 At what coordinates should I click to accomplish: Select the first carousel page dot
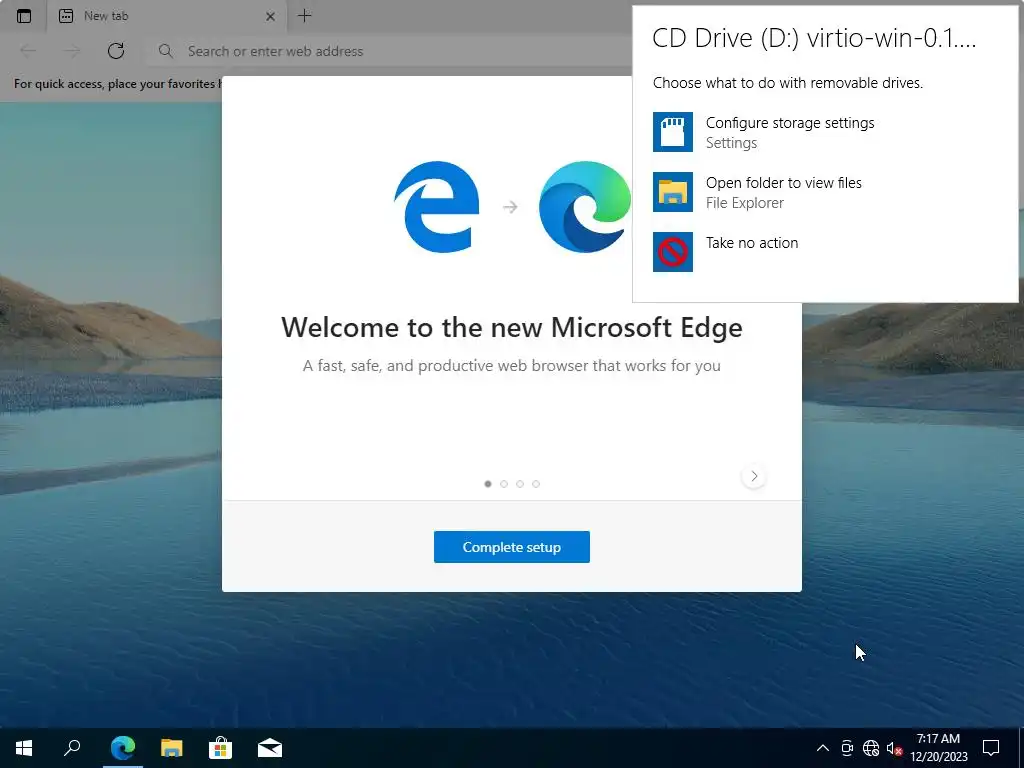pos(488,484)
